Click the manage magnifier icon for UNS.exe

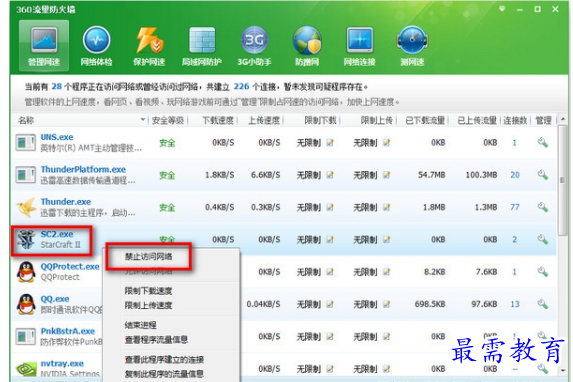(543, 143)
